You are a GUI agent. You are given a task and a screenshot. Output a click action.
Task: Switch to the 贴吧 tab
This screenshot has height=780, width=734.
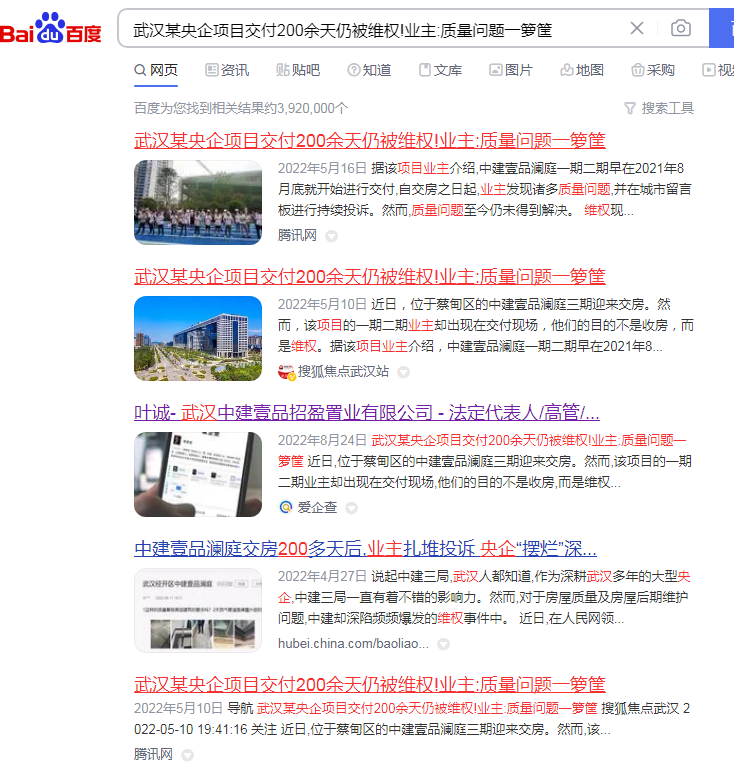[x=298, y=70]
